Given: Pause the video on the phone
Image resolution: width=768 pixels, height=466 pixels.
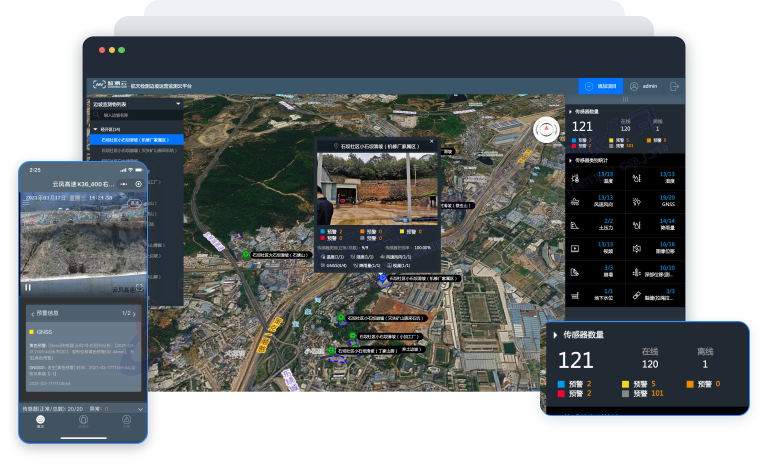Looking at the screenshot, I should tap(27, 287).
